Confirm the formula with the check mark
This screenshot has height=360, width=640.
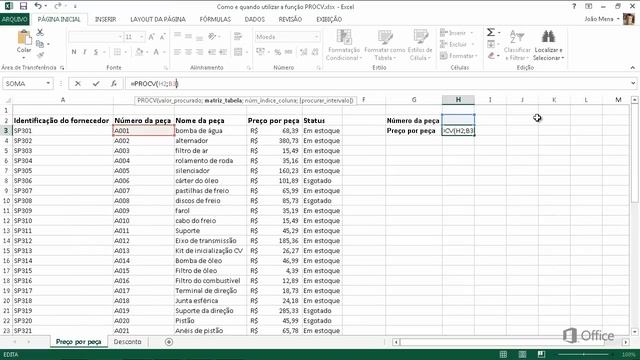(96, 84)
